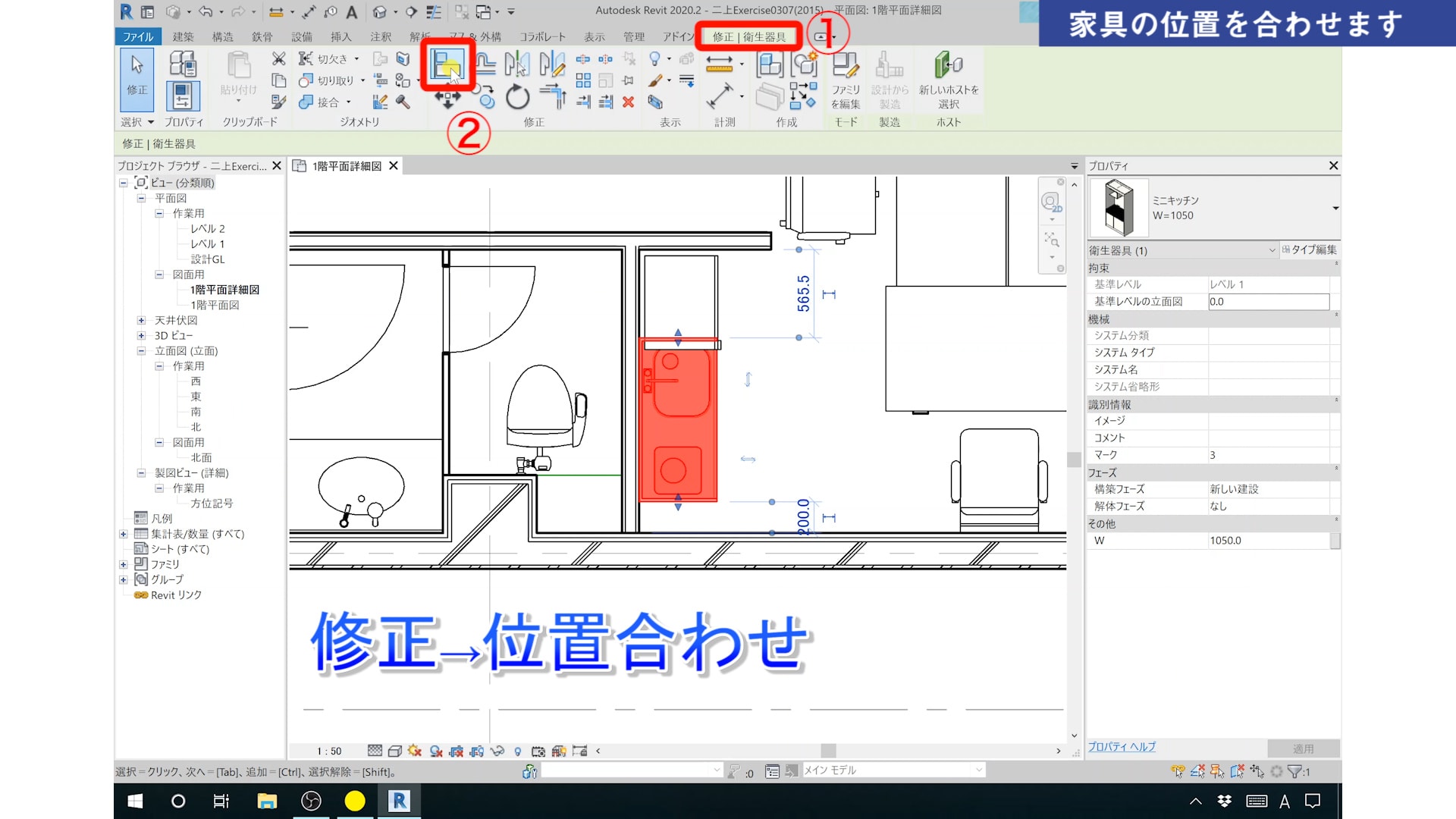Click the Measure dimension ruler icon

tap(719, 64)
